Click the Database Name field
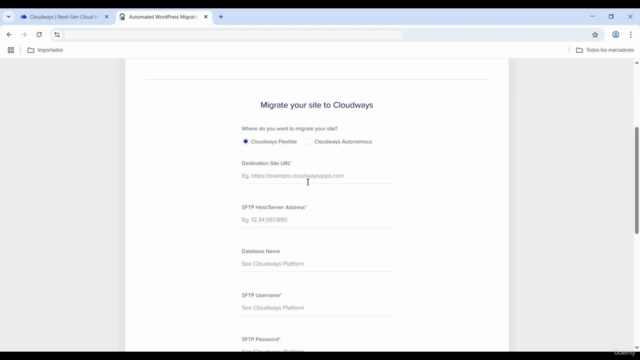The width and height of the screenshot is (640, 360). click(316, 264)
